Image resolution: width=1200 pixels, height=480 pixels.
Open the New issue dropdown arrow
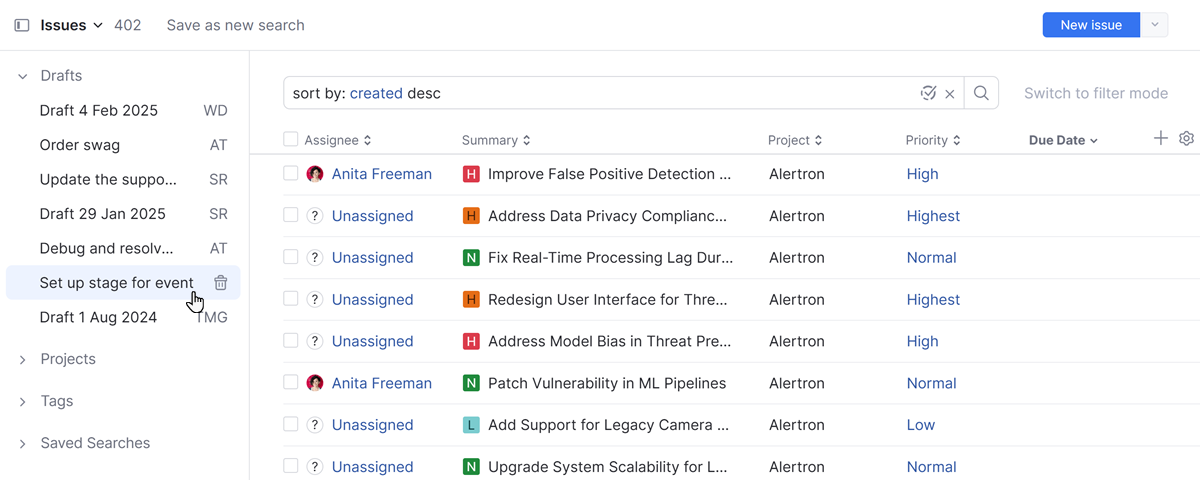[x=1155, y=25]
